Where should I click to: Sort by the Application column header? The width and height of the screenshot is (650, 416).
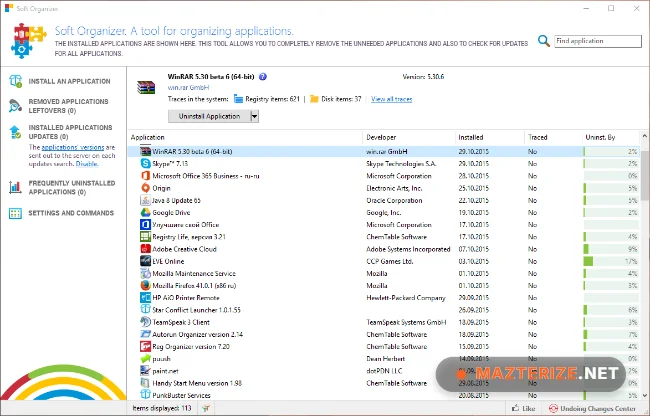245,137
